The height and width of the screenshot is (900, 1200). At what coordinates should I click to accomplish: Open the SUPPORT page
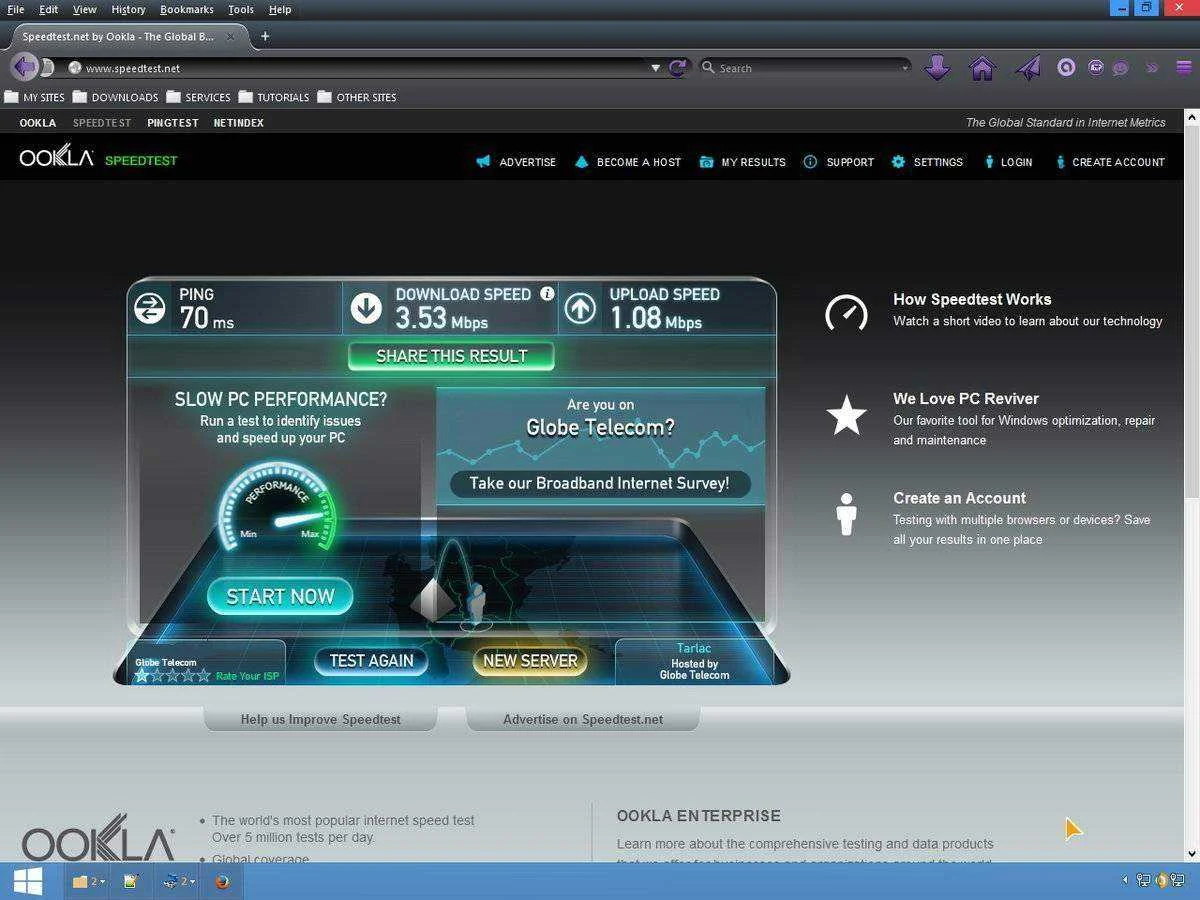coord(838,162)
